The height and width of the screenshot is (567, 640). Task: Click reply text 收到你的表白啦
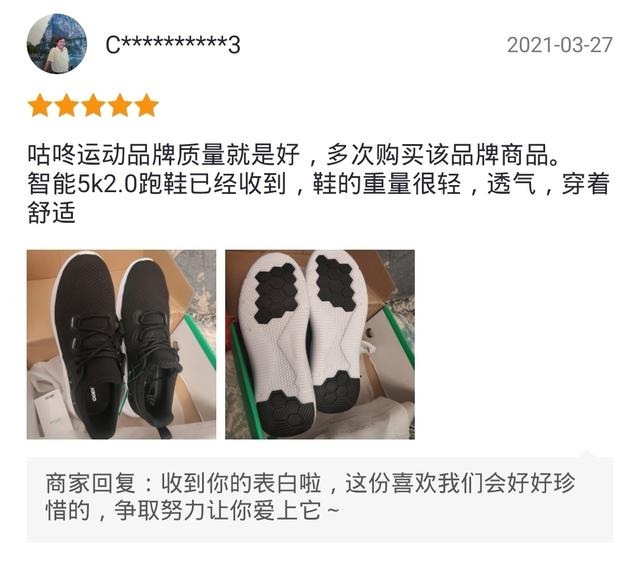click(241, 483)
